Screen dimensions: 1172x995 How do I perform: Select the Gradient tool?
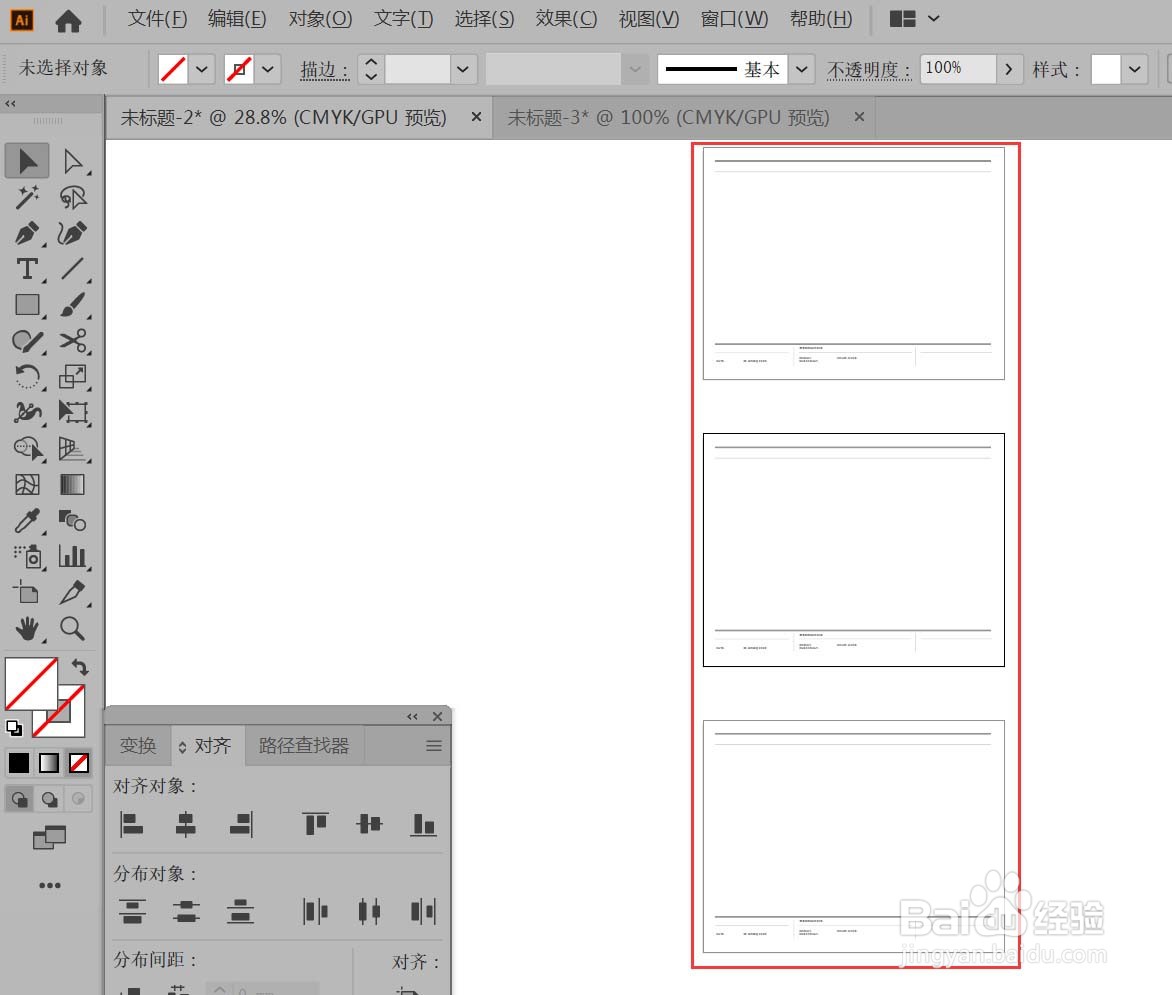coord(73,484)
